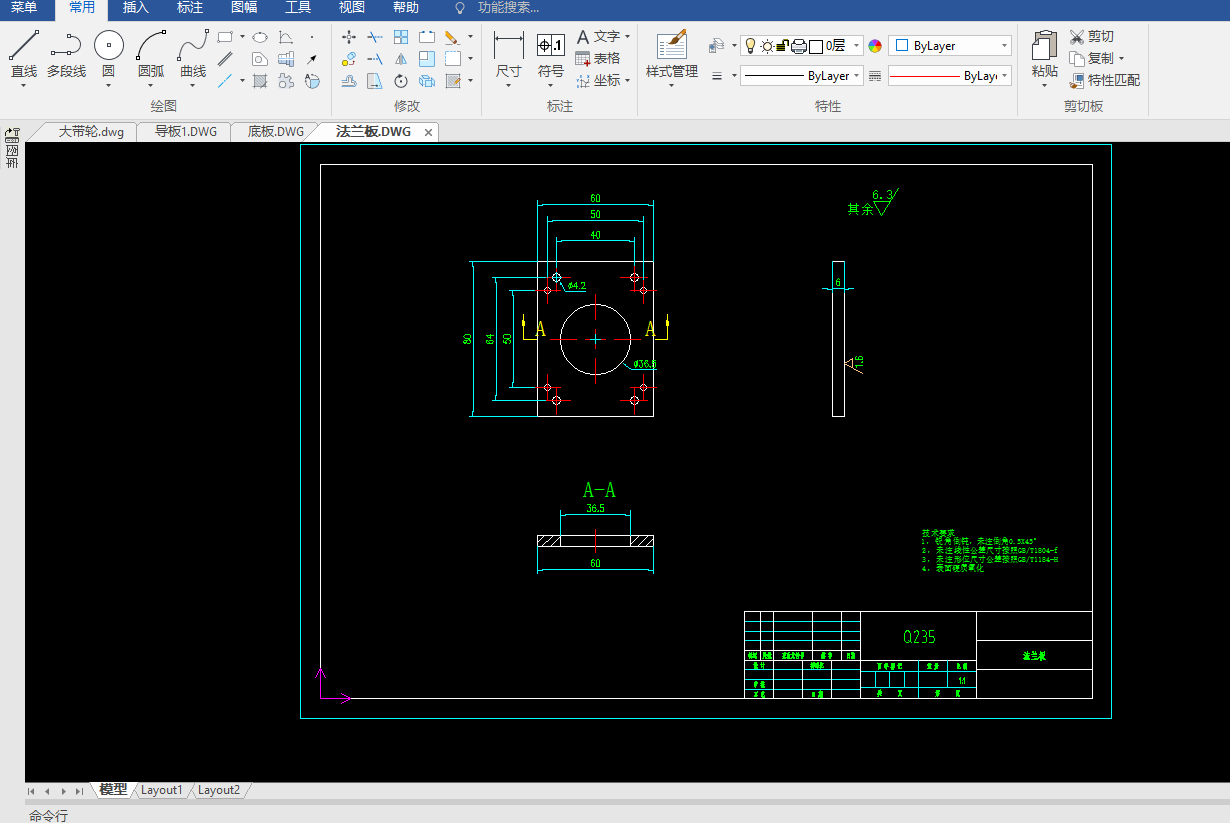Image resolution: width=1230 pixels, height=823 pixels.
Task: Open the 插入 (Insert) ribbon tab
Action: pyautogui.click(x=135, y=8)
